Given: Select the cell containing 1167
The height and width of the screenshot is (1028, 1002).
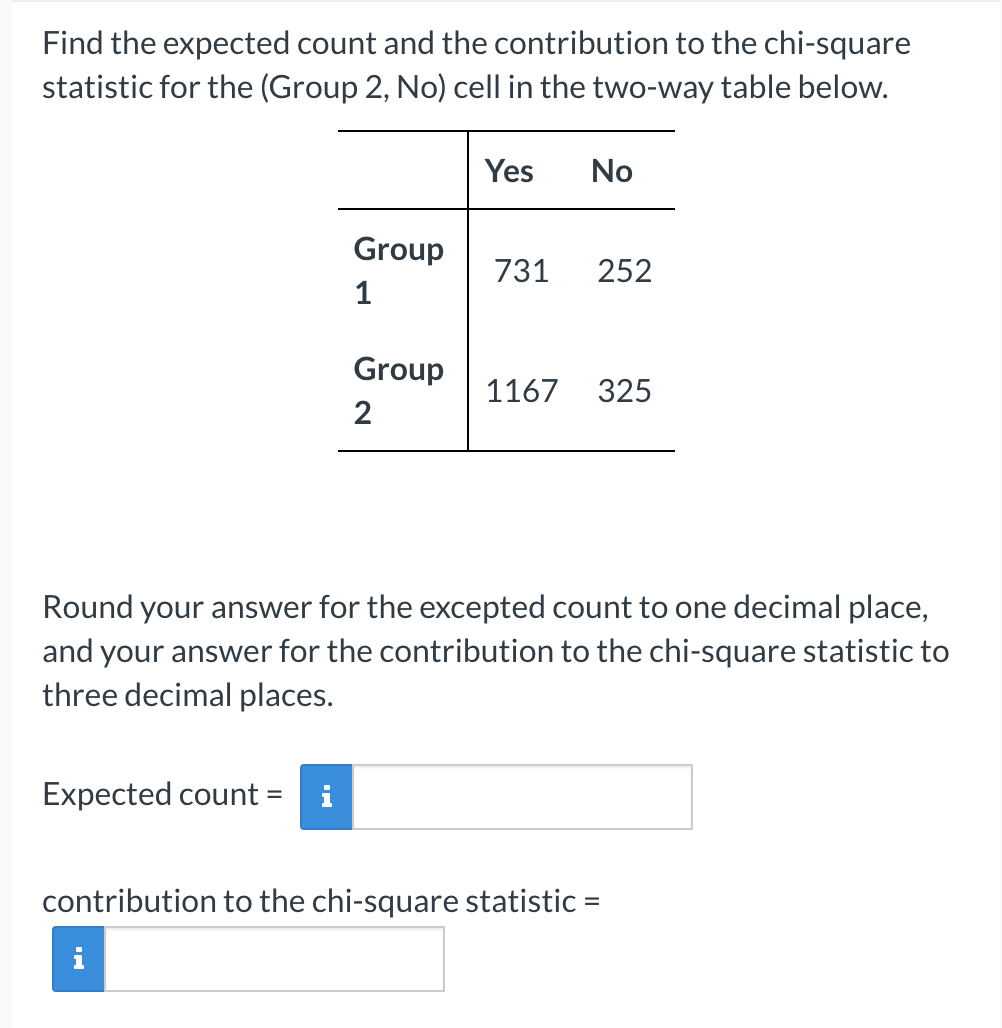Looking at the screenshot, I should [521, 391].
